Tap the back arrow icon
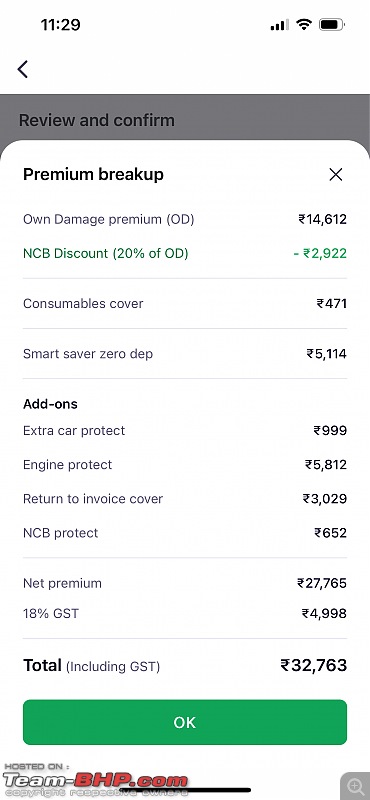Screen dimensions: 370x800 pos(22,69)
